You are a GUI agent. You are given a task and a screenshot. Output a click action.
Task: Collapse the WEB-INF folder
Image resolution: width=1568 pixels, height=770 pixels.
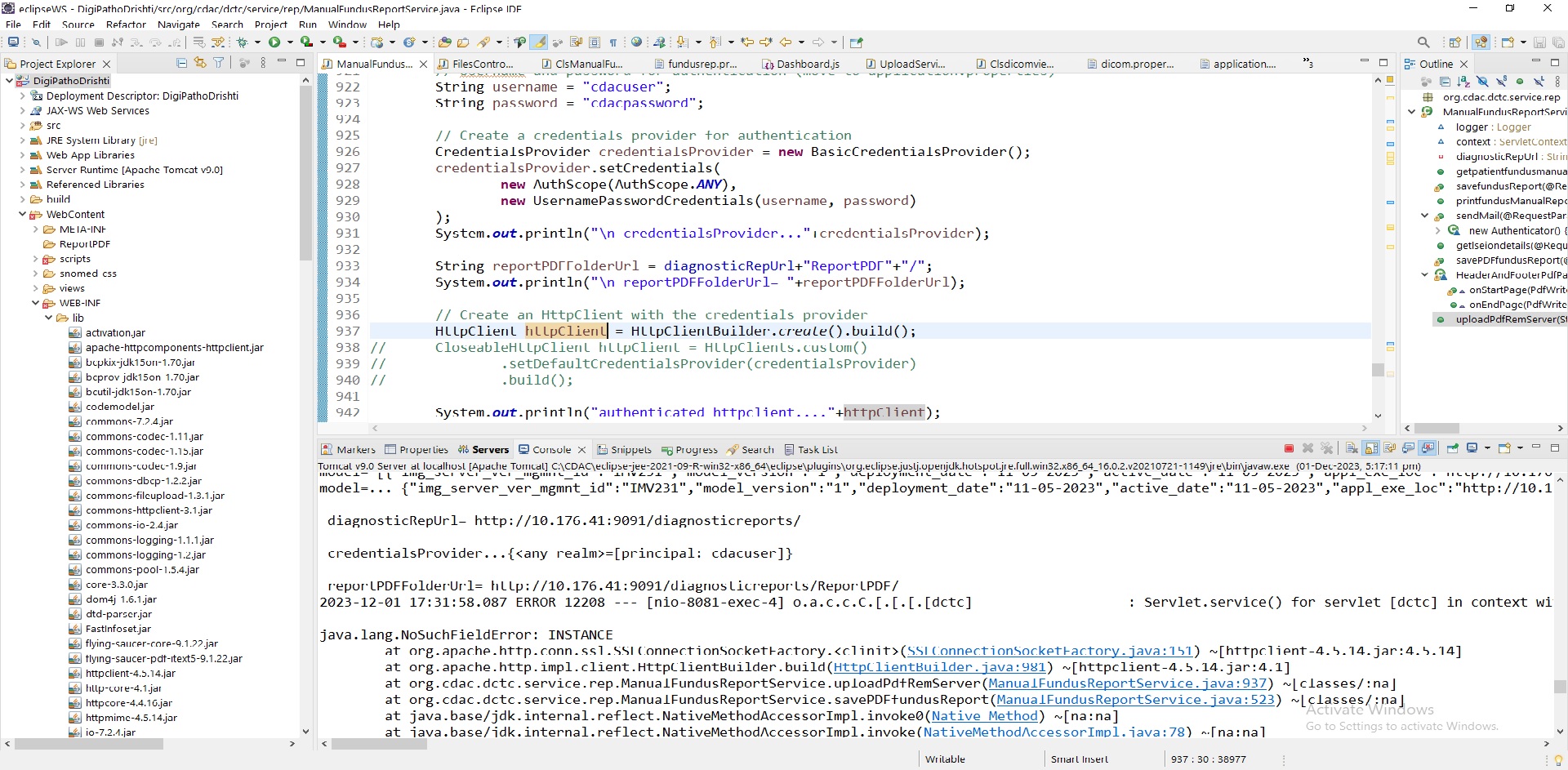click(36, 303)
